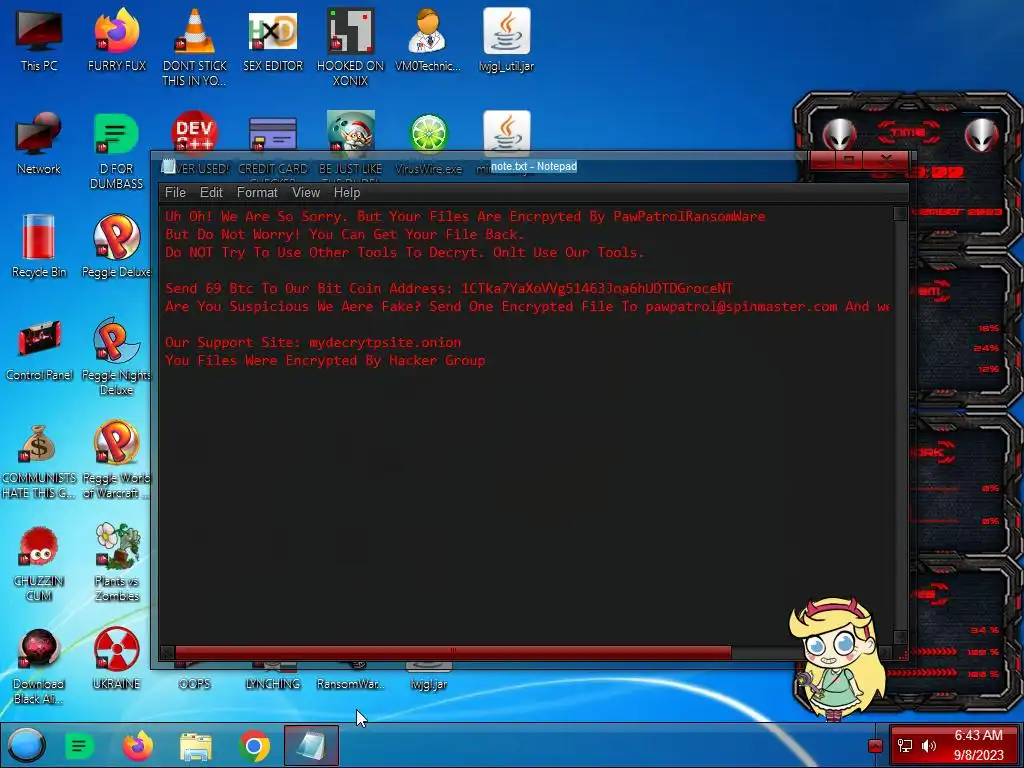This screenshot has height=768, width=1024.
Task: Open the Recycle Bin
Action: coord(39,246)
